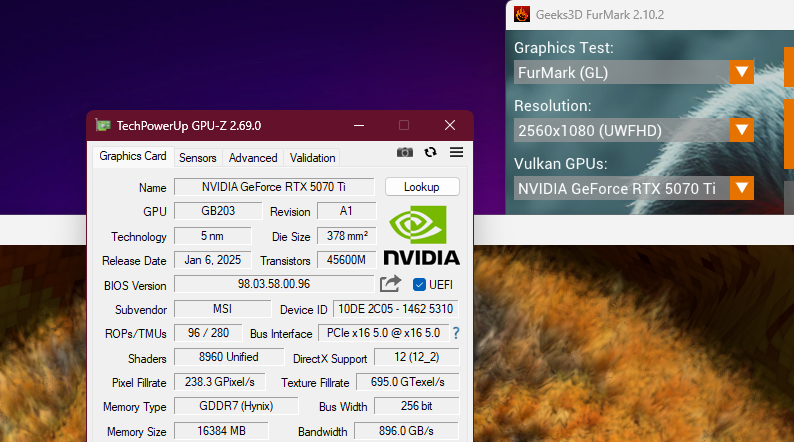Open the Graphics Test dropdown arrow
This screenshot has height=442, width=794.
742,72
